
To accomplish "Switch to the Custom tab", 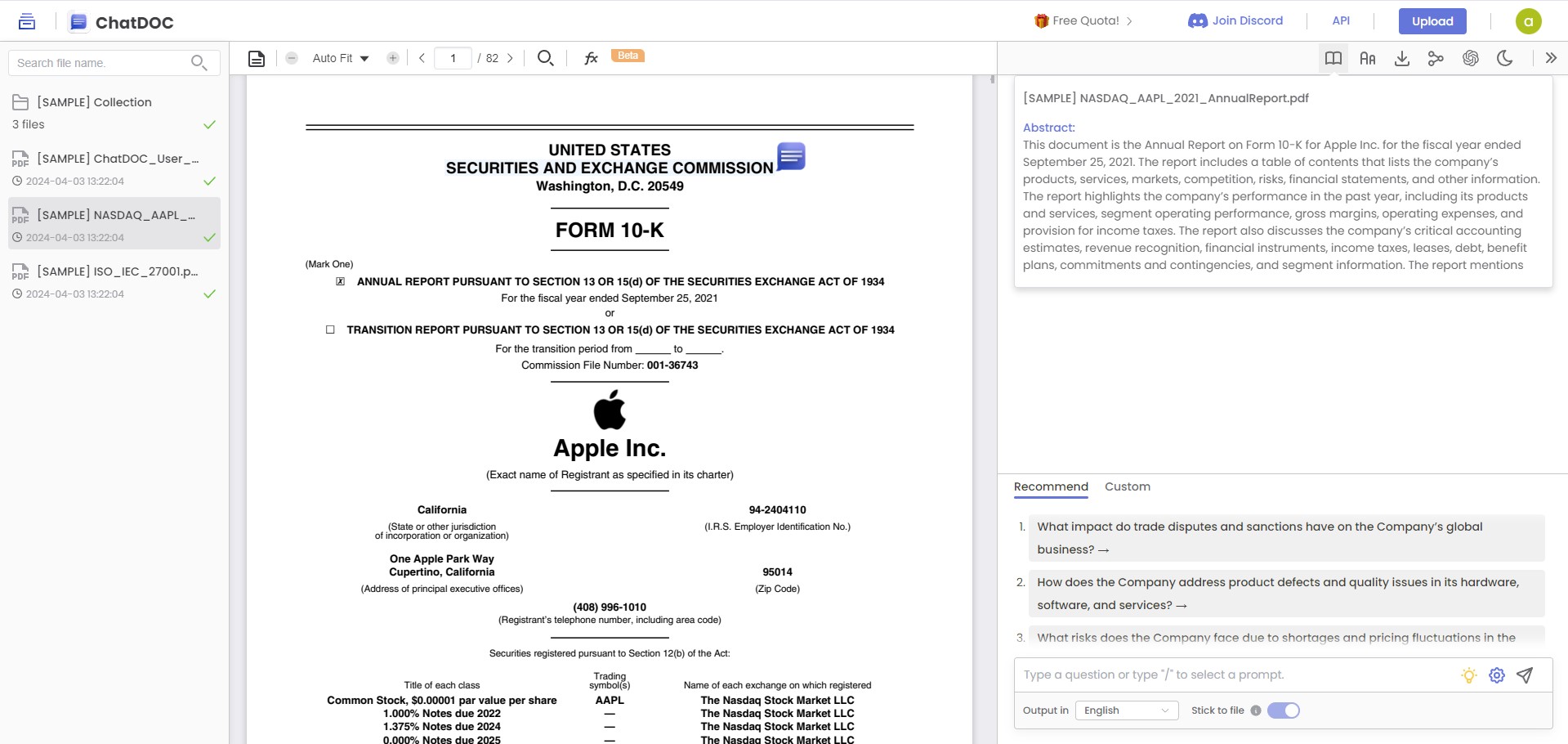I will pos(1128,486).
